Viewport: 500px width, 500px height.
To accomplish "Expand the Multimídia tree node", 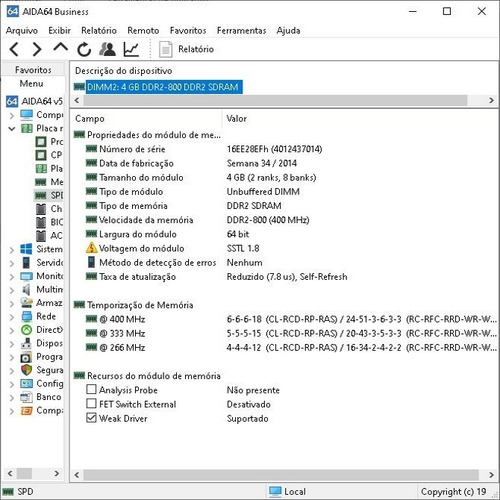I will [12, 290].
